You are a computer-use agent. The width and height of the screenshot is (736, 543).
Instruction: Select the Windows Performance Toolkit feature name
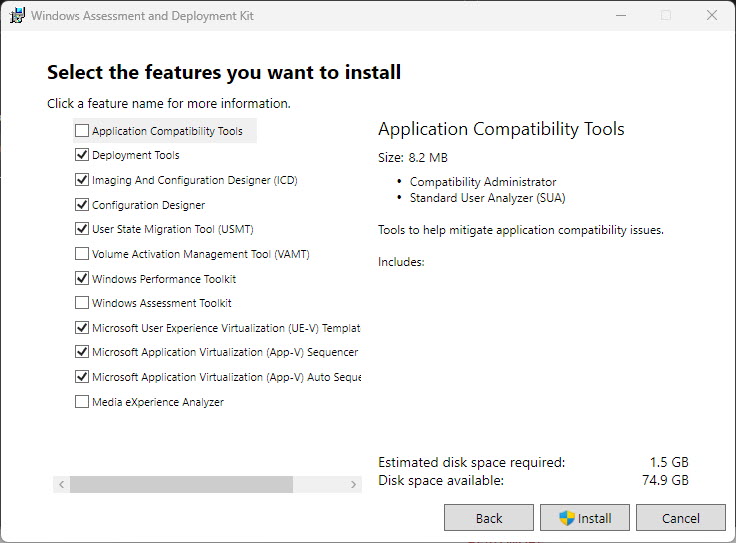164,279
